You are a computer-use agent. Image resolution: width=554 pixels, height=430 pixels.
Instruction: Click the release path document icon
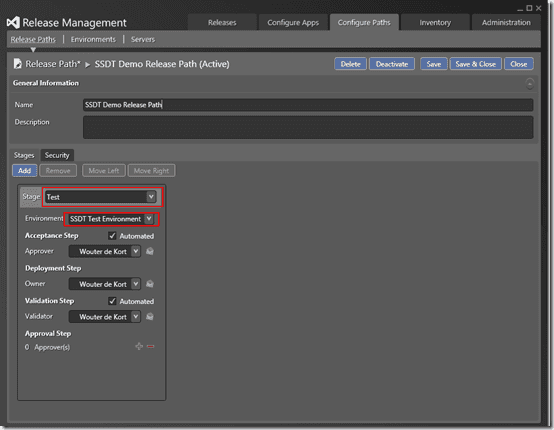pos(17,64)
